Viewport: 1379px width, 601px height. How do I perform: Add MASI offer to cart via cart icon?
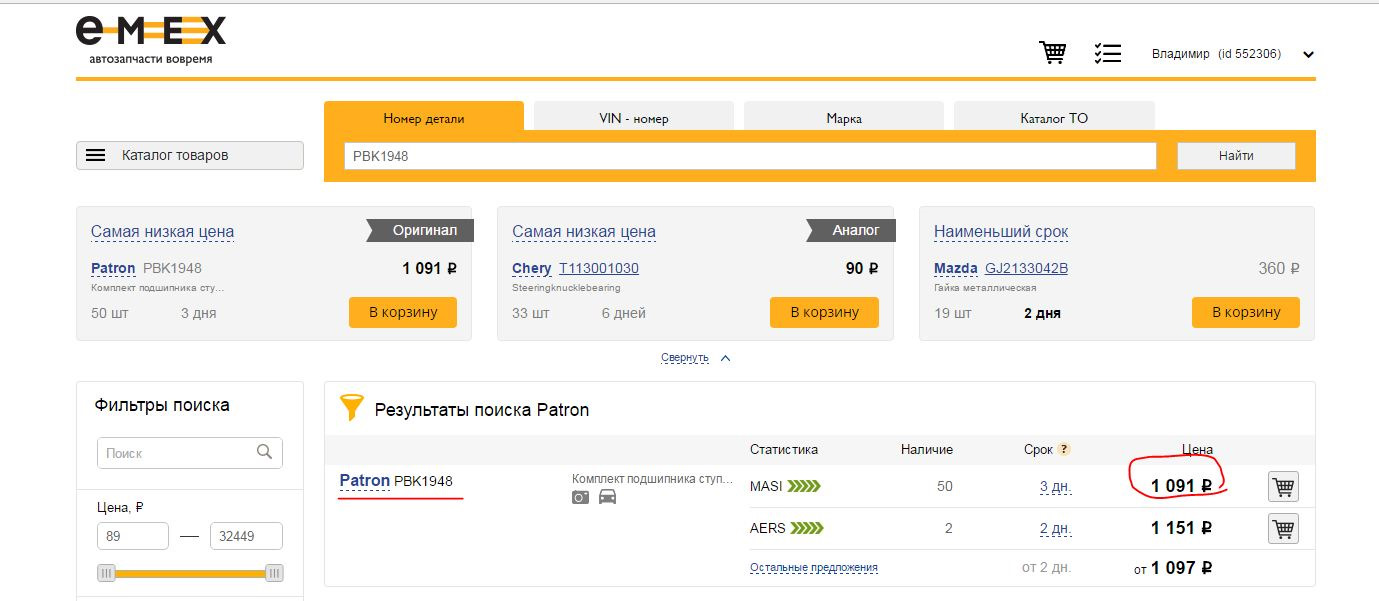[x=1283, y=487]
